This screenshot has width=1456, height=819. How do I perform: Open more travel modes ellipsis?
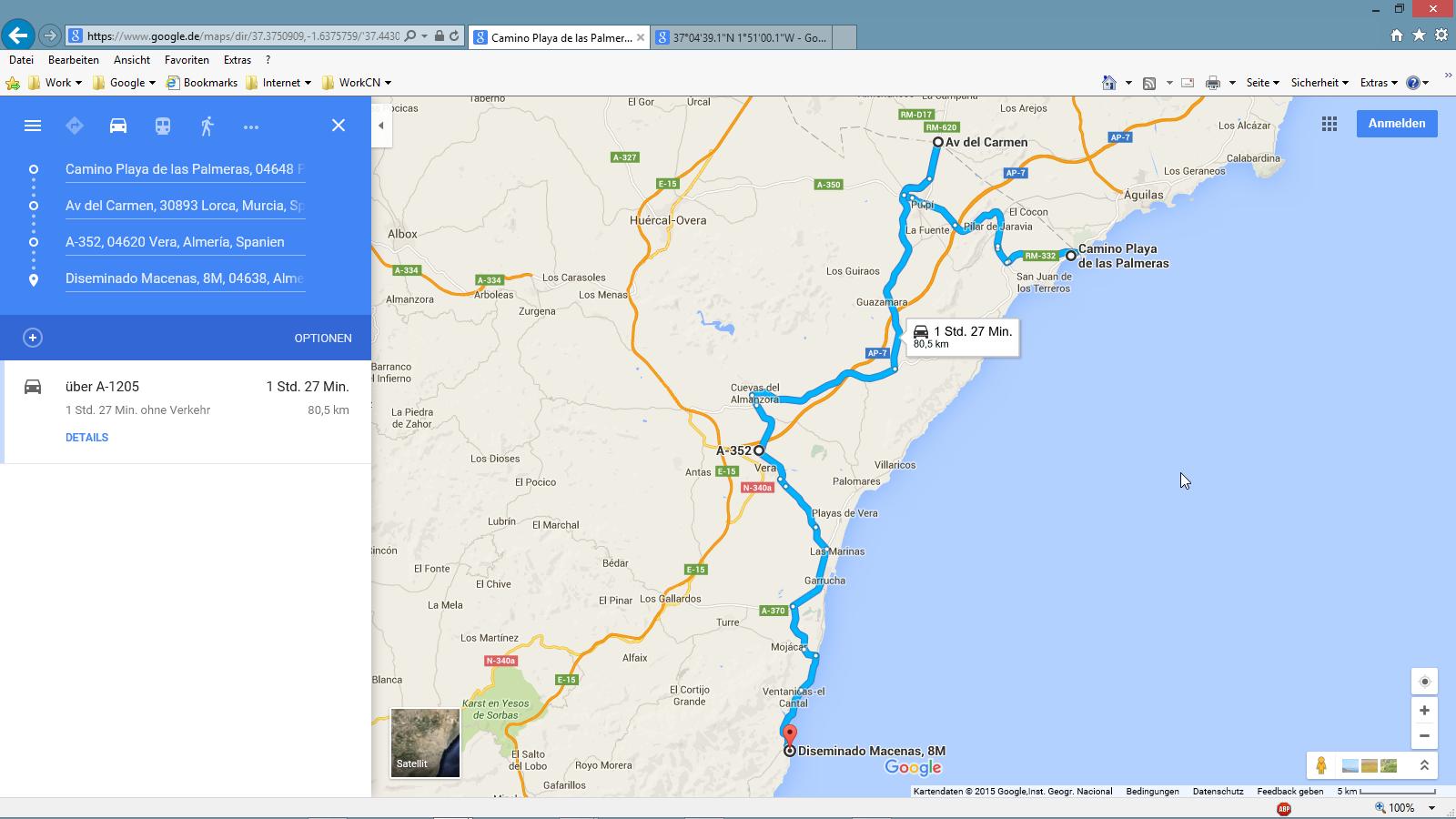click(x=251, y=126)
